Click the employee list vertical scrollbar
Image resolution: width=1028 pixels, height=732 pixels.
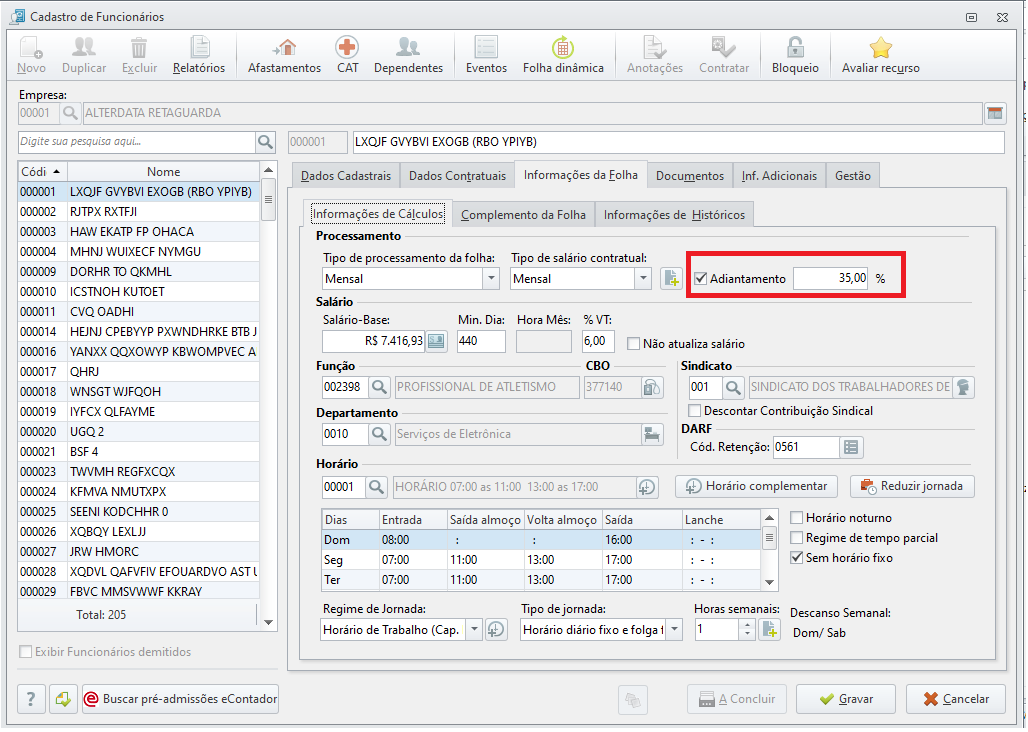coord(268,396)
